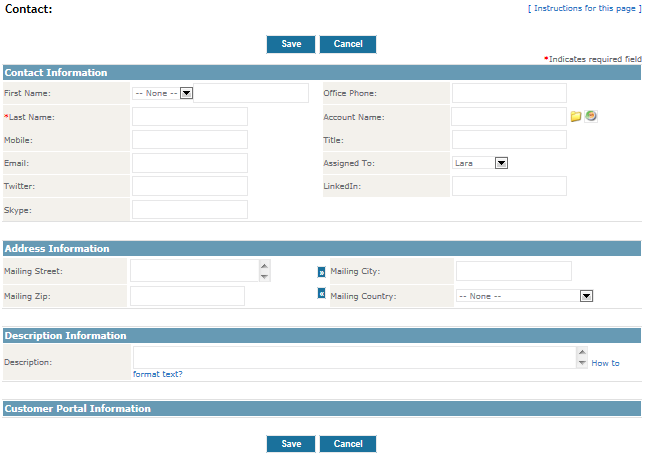Click the bottom Cancel button
The width and height of the screenshot is (647, 461).
pyautogui.click(x=348, y=444)
